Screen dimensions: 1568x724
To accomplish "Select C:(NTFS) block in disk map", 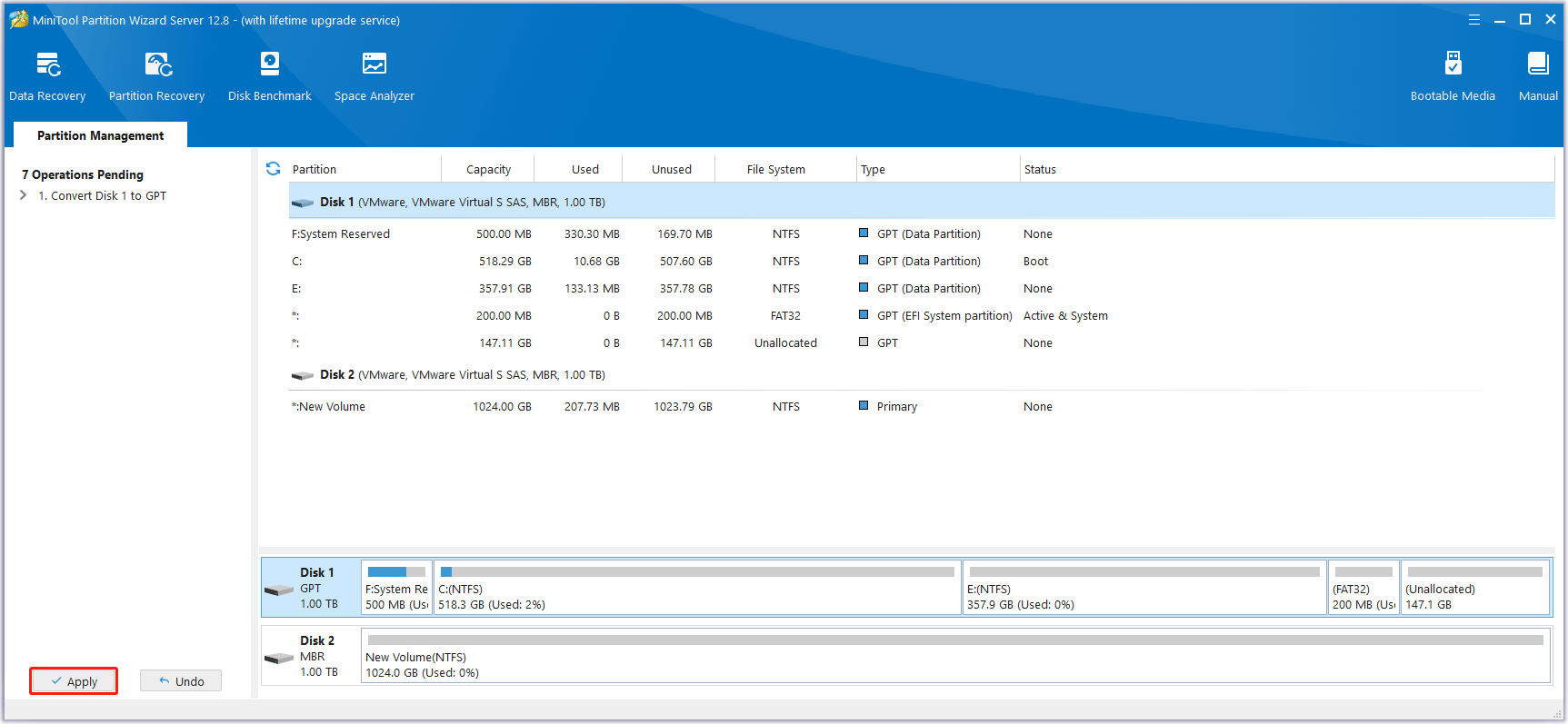I will [x=697, y=588].
